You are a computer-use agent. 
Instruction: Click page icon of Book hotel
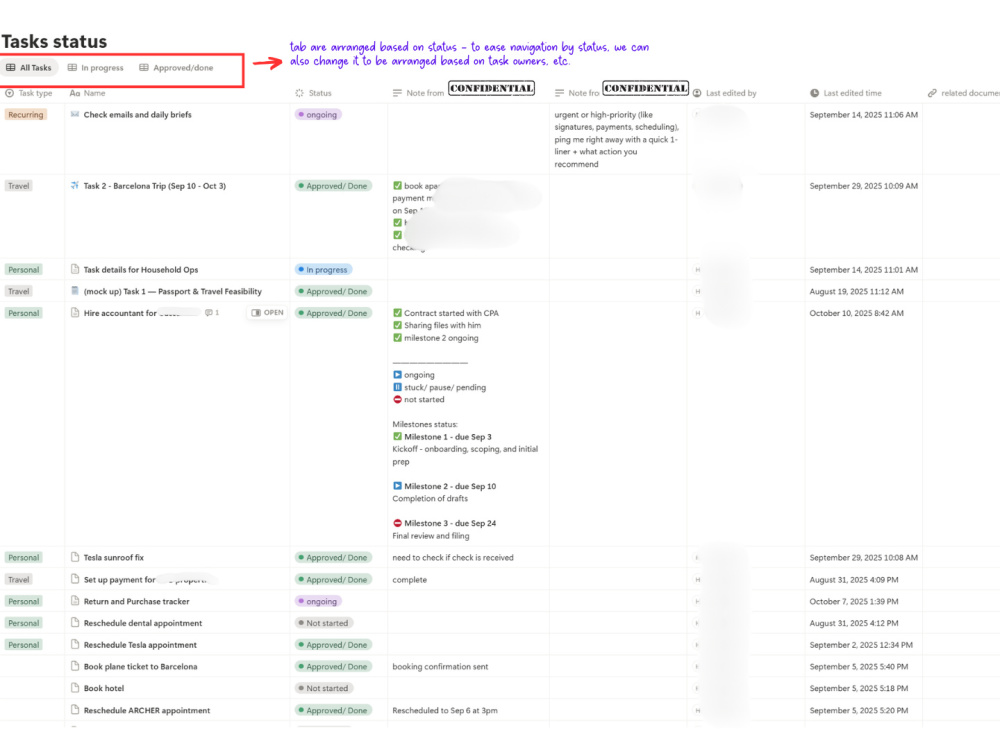tap(75, 688)
